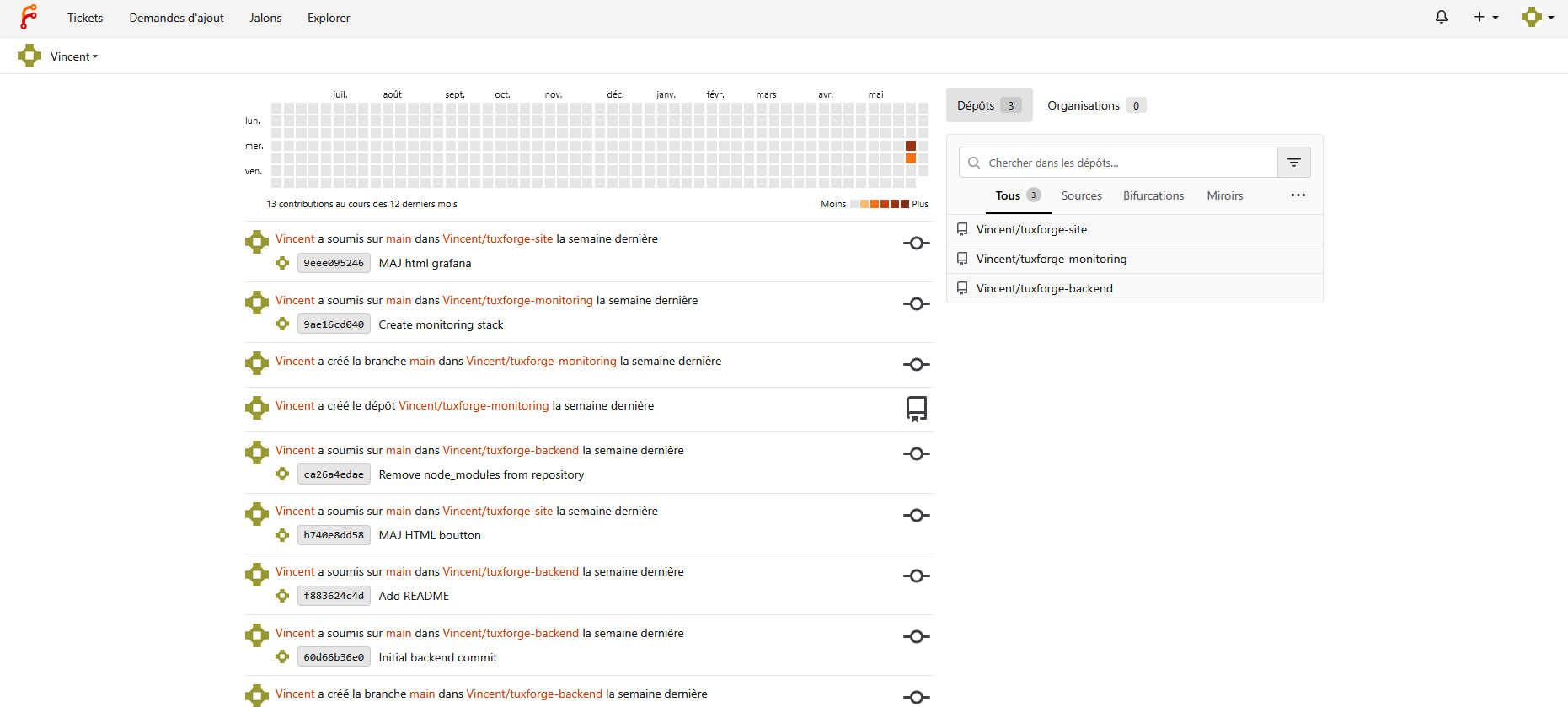The height and width of the screenshot is (707, 1568).
Task: Open commit hash ca26a4edae
Action: pyautogui.click(x=334, y=474)
